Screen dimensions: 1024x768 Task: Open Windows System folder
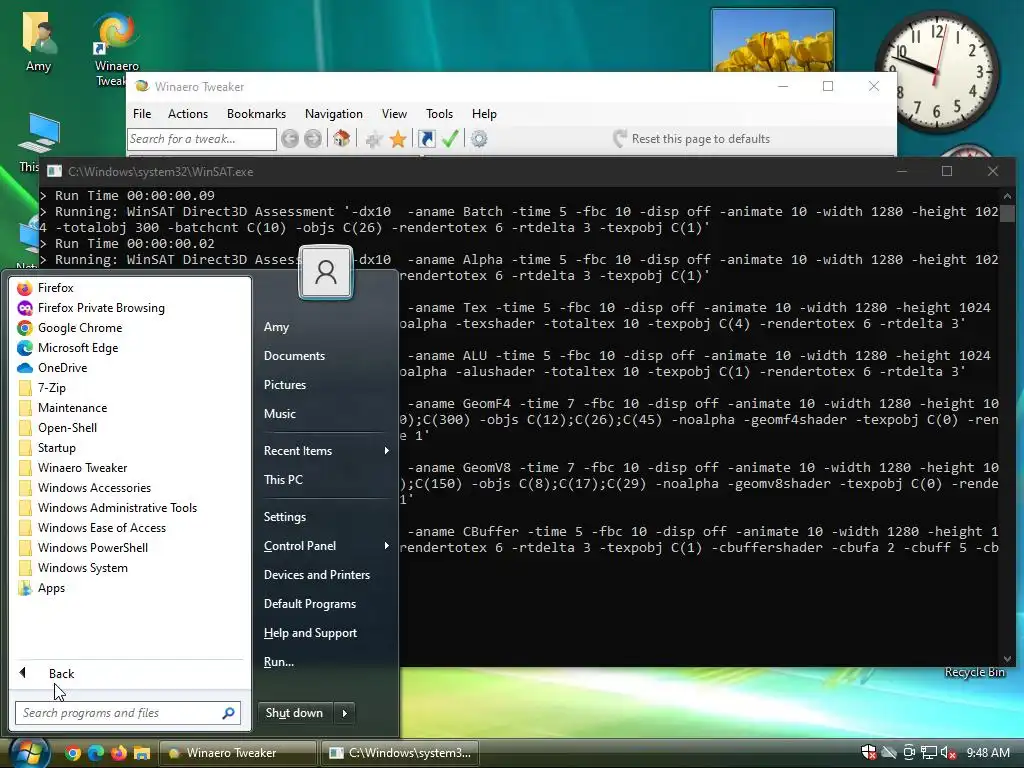point(131,568)
